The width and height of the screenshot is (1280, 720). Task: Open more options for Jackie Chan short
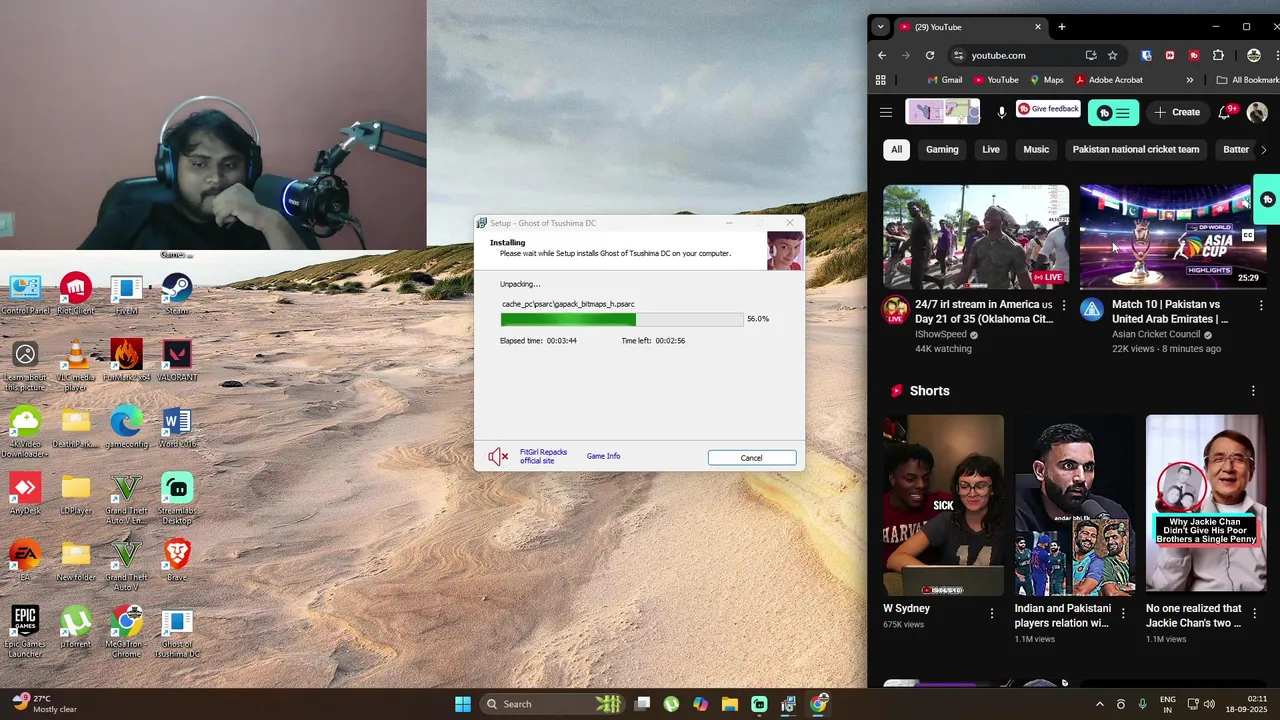tap(1254, 613)
